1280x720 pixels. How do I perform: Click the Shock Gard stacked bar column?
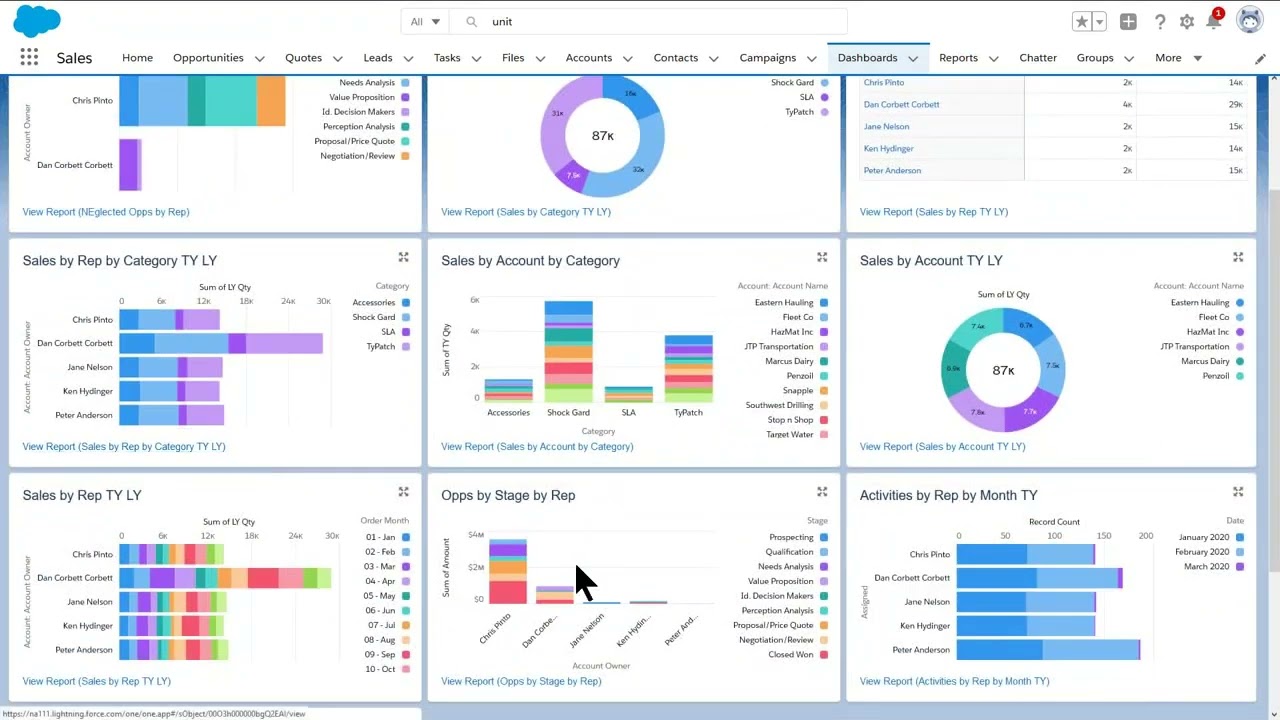coord(568,351)
